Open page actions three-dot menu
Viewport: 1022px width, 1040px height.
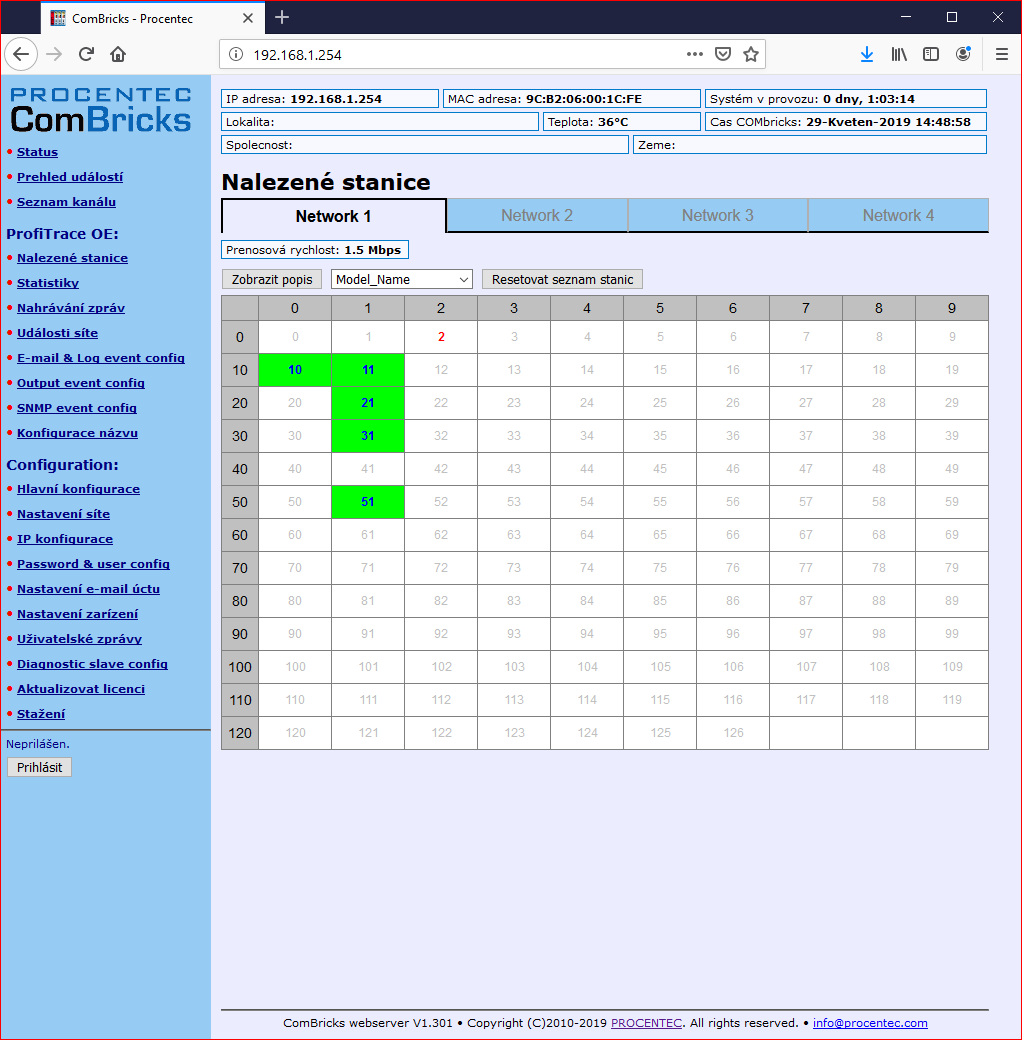click(694, 54)
